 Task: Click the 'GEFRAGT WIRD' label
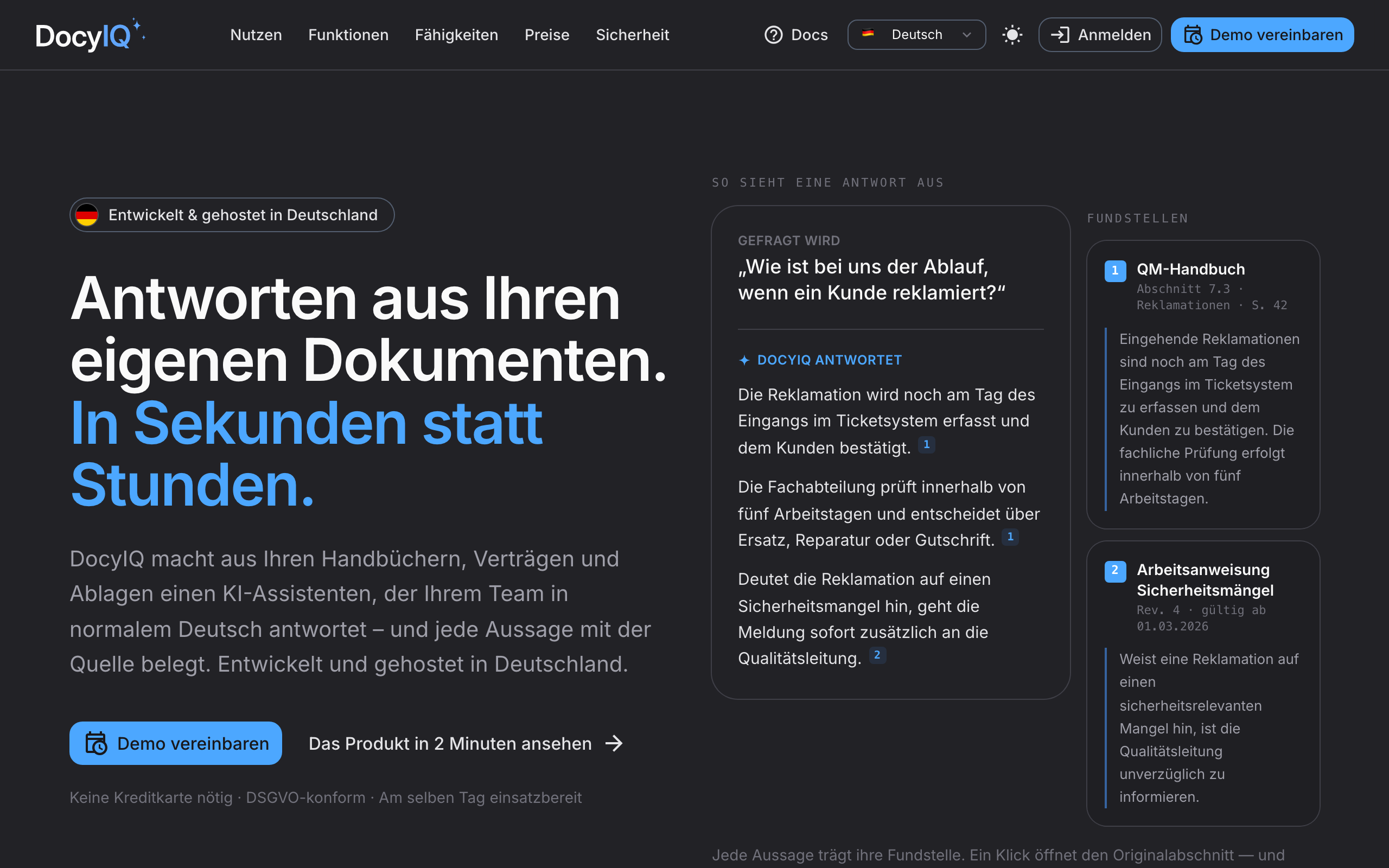click(x=788, y=240)
